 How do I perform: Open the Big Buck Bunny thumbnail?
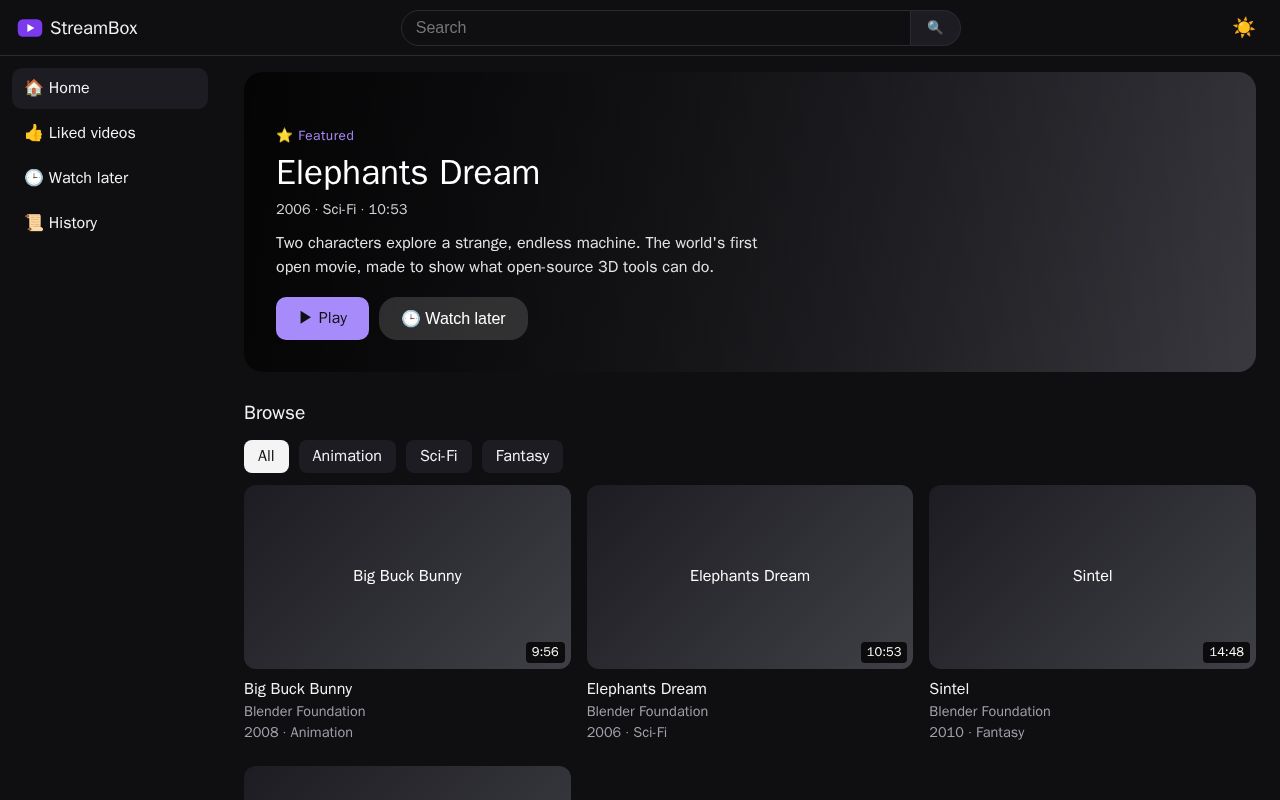point(407,577)
